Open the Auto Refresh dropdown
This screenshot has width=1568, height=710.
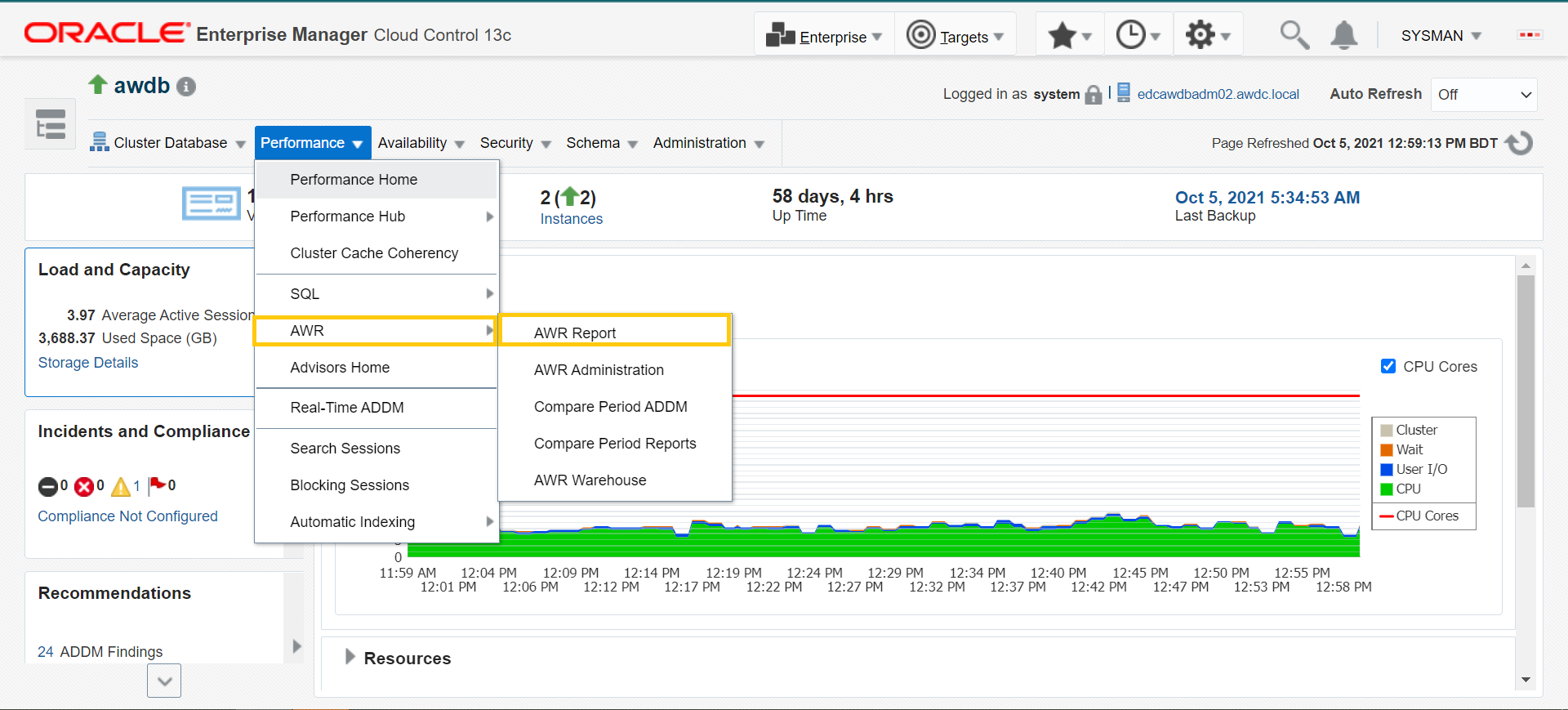point(1484,95)
